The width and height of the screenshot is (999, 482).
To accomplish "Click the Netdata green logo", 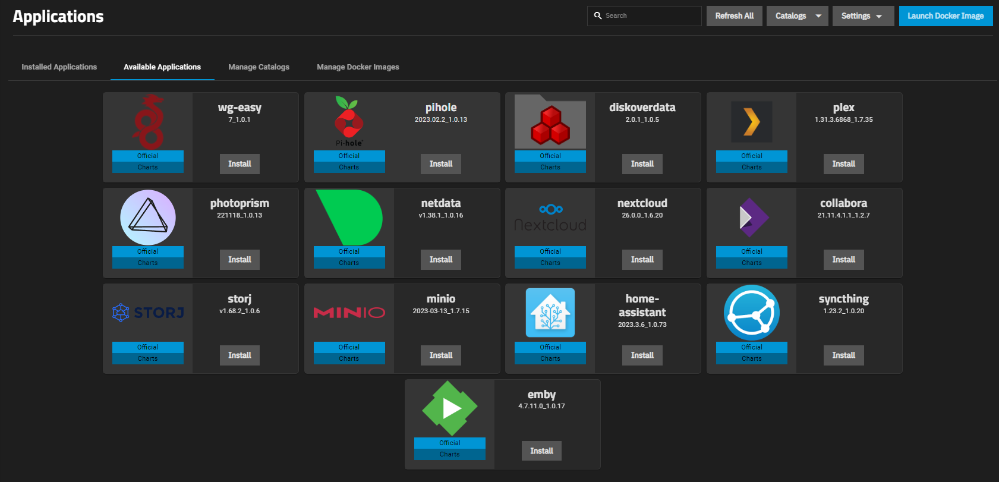I will (349, 216).
